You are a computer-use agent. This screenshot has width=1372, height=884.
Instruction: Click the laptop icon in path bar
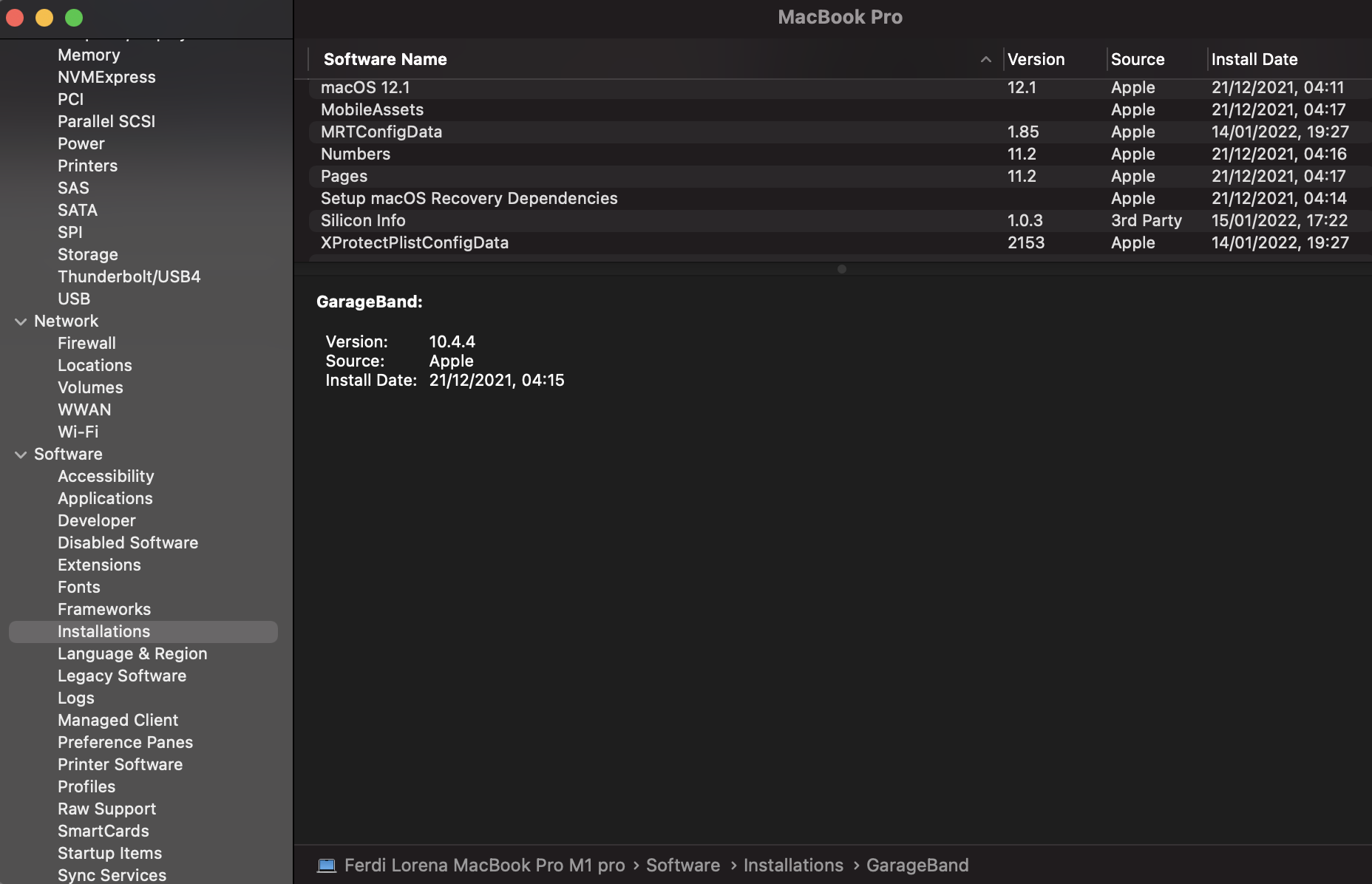[327, 866]
